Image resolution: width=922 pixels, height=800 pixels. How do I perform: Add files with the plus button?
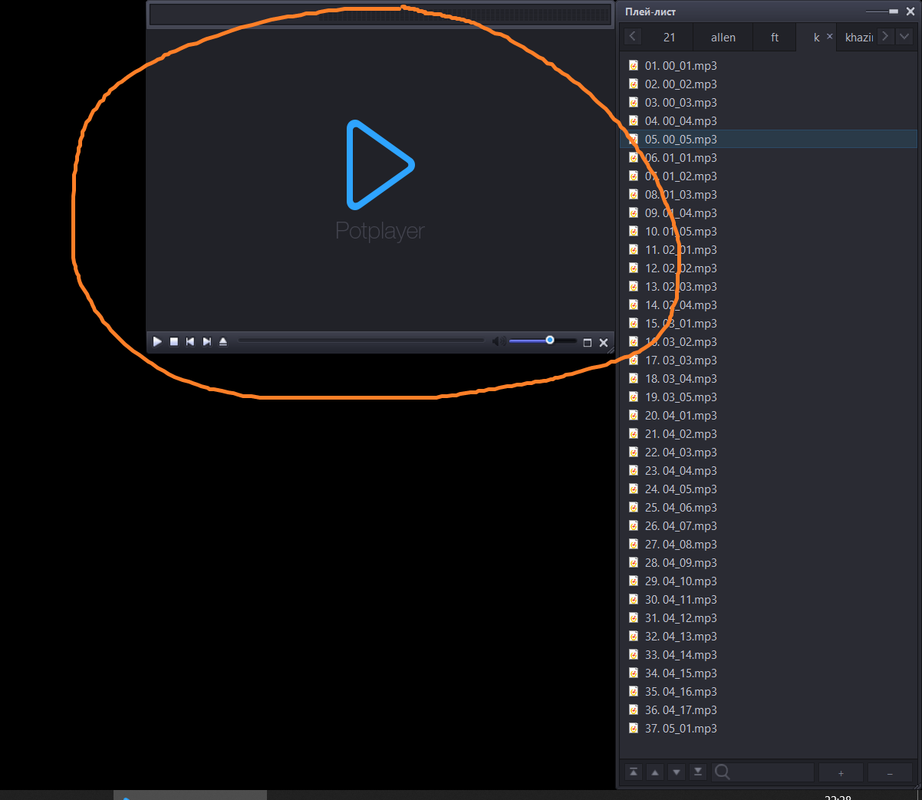(841, 773)
